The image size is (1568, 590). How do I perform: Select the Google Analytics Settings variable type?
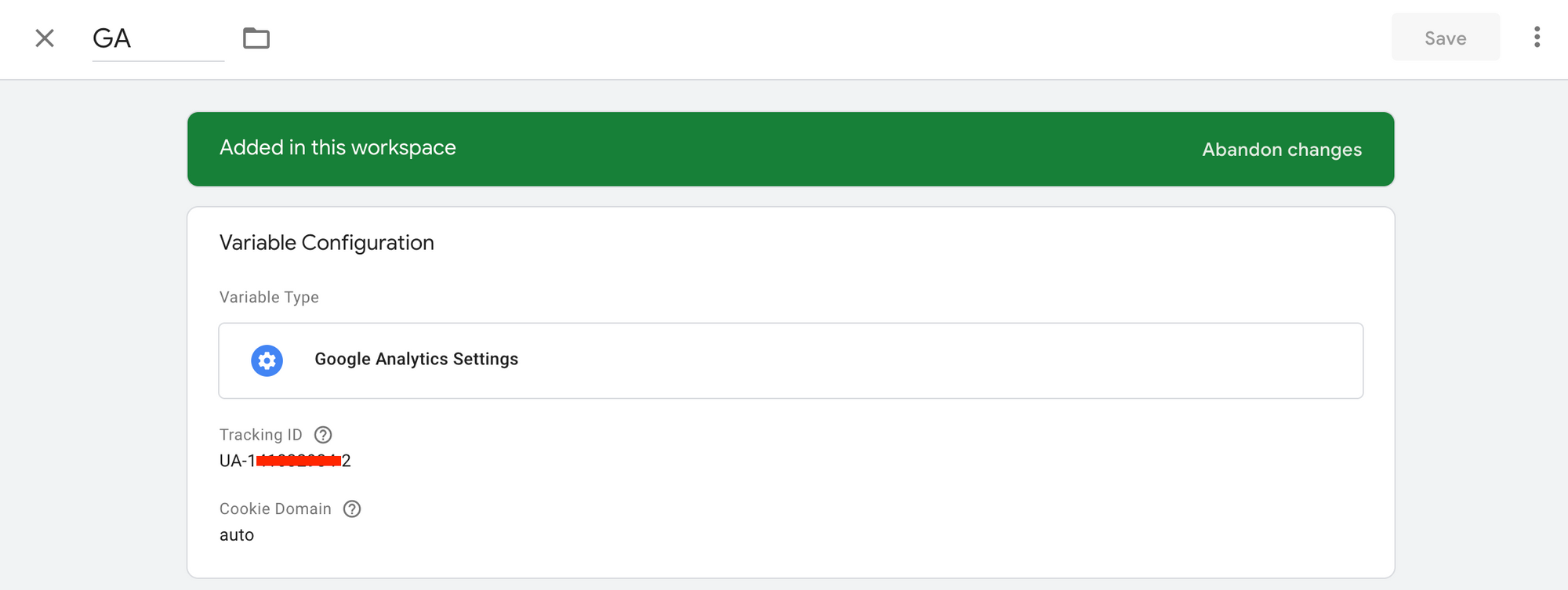(x=790, y=360)
